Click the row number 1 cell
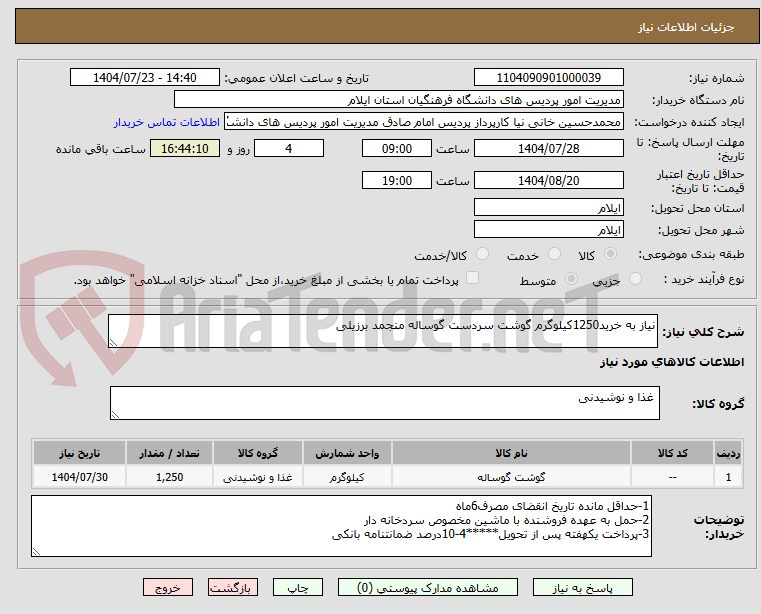This screenshot has width=761, height=614. tap(728, 477)
